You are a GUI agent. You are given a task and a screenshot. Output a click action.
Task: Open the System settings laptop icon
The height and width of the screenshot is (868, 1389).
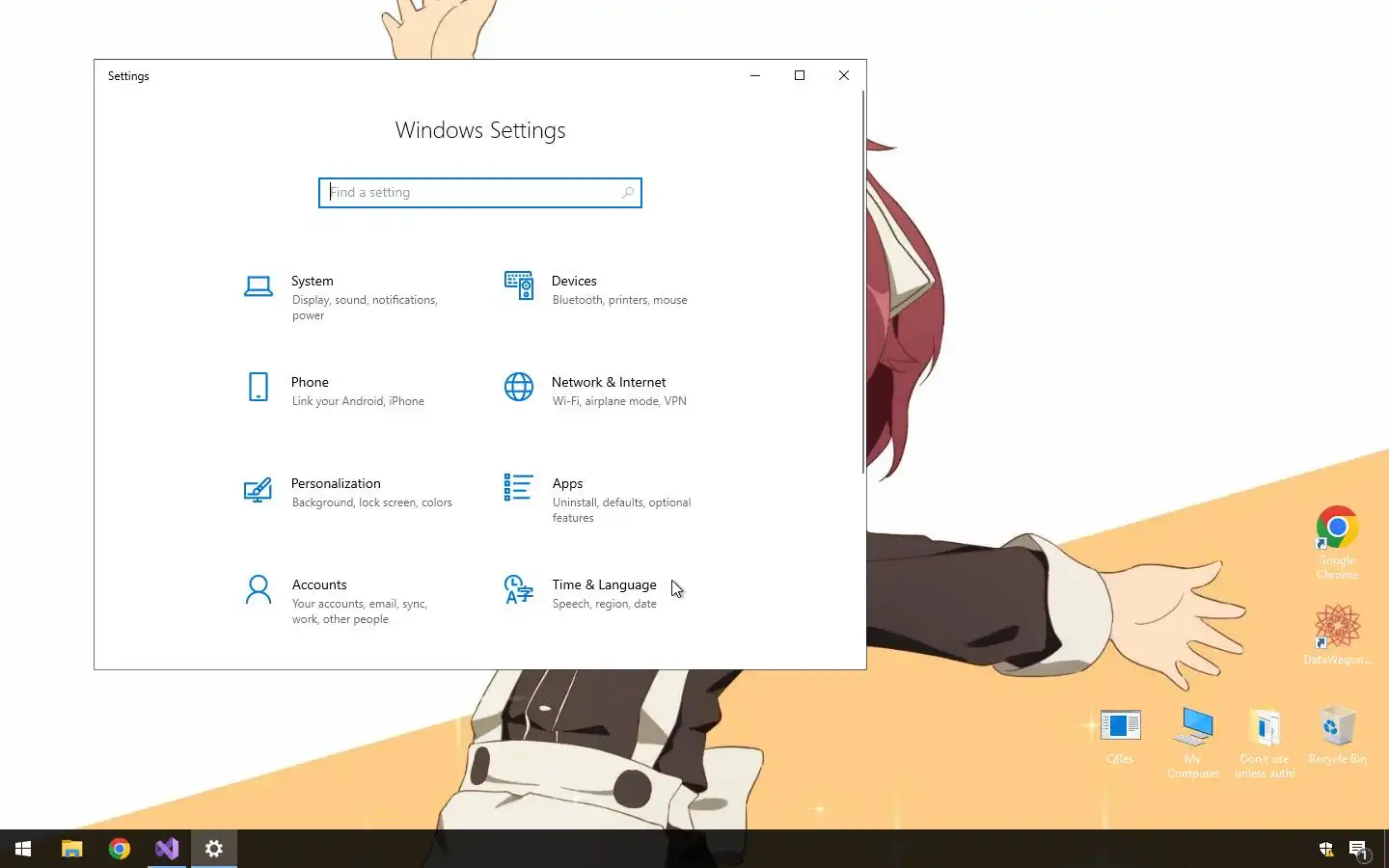coord(259,286)
